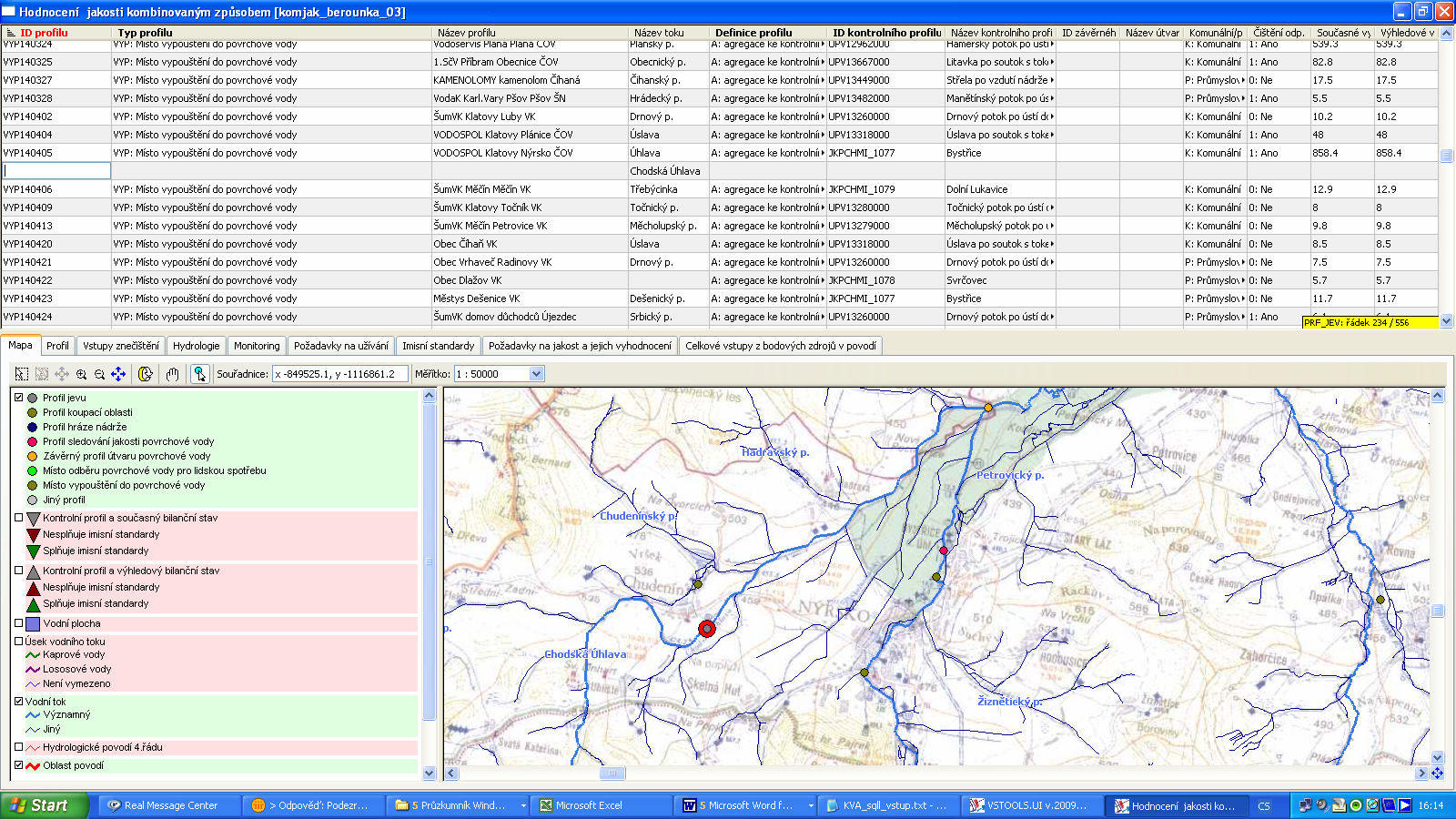Click the magenta monitoring profile marker on map
1456x819 pixels.
pos(944,551)
